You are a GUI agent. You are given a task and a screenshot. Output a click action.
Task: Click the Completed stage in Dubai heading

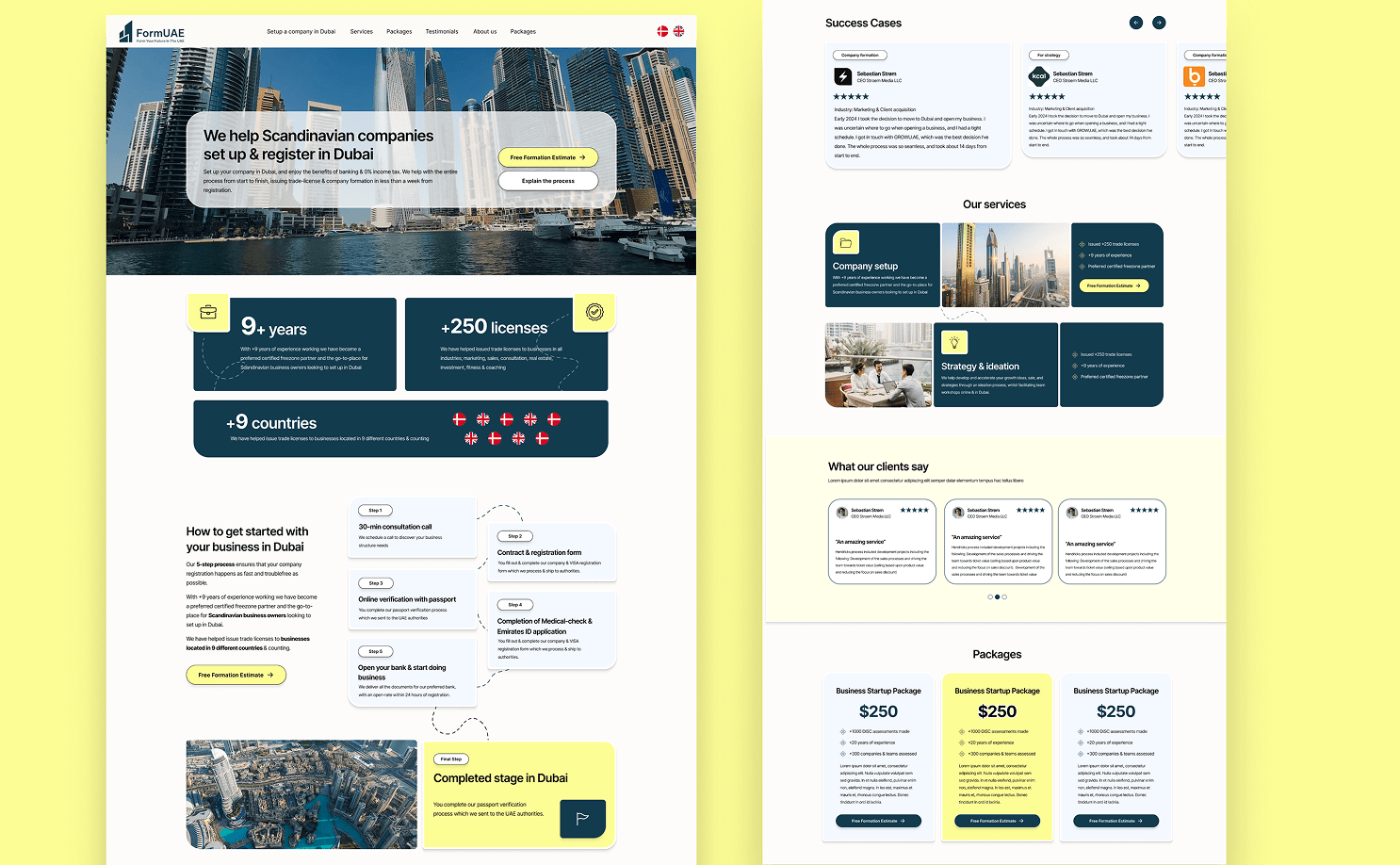tap(500, 778)
